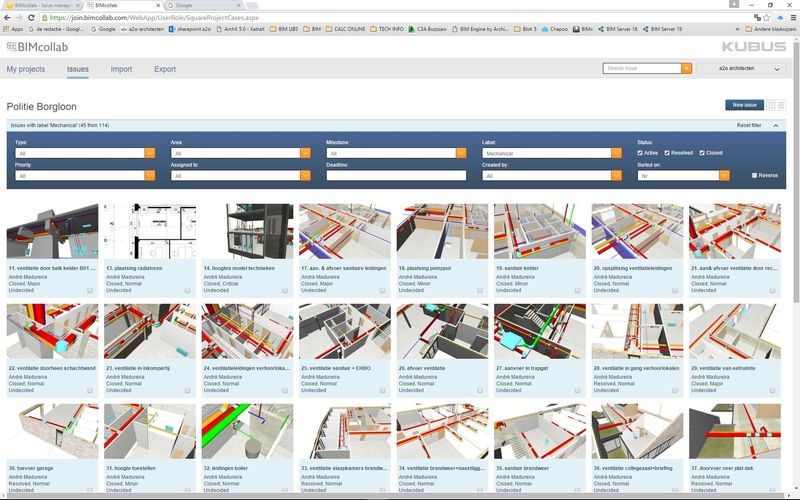This screenshot has height=500, width=800.
Task: Switch to grid thumbnail view
Action: pyautogui.click(x=772, y=105)
